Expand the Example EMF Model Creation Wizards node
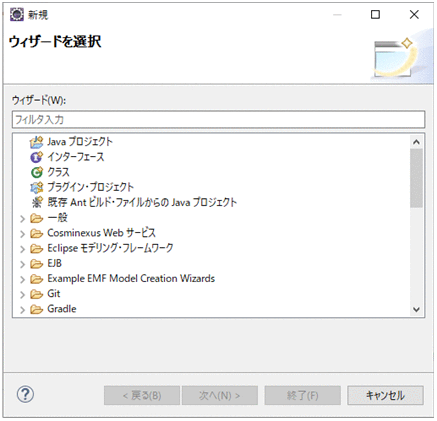 click(22, 279)
